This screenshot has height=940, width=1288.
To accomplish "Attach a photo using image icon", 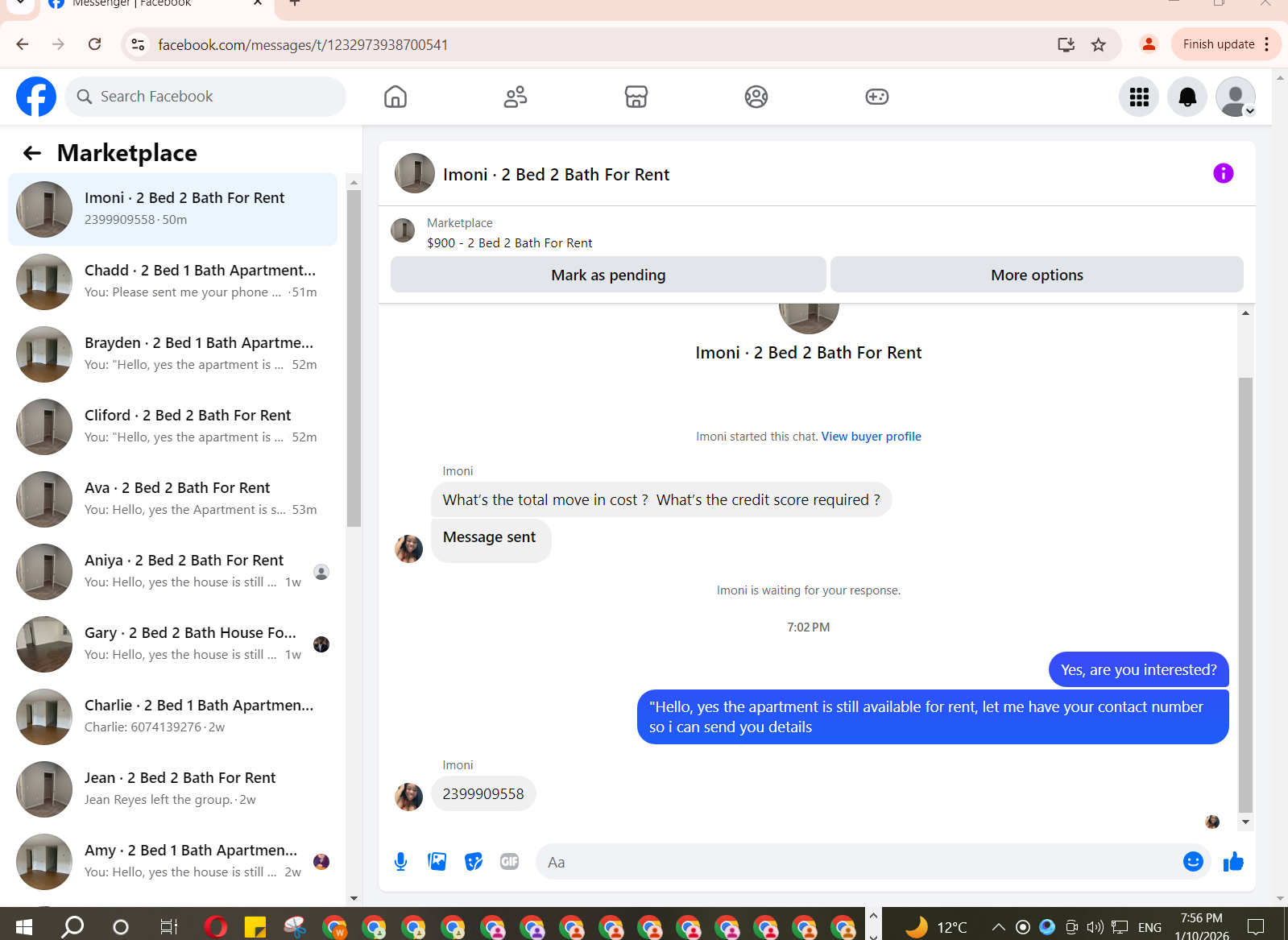I will (x=437, y=862).
